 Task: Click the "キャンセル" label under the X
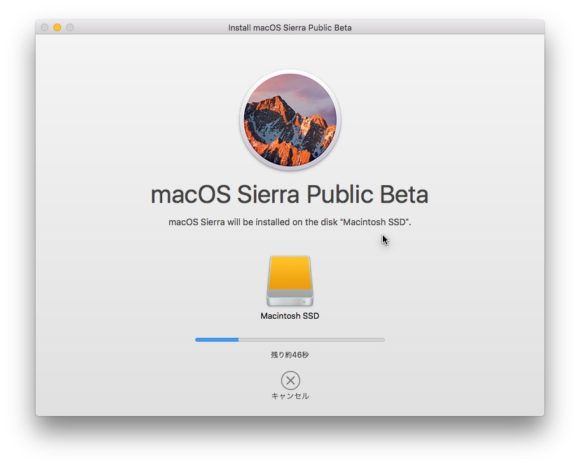(x=290, y=396)
